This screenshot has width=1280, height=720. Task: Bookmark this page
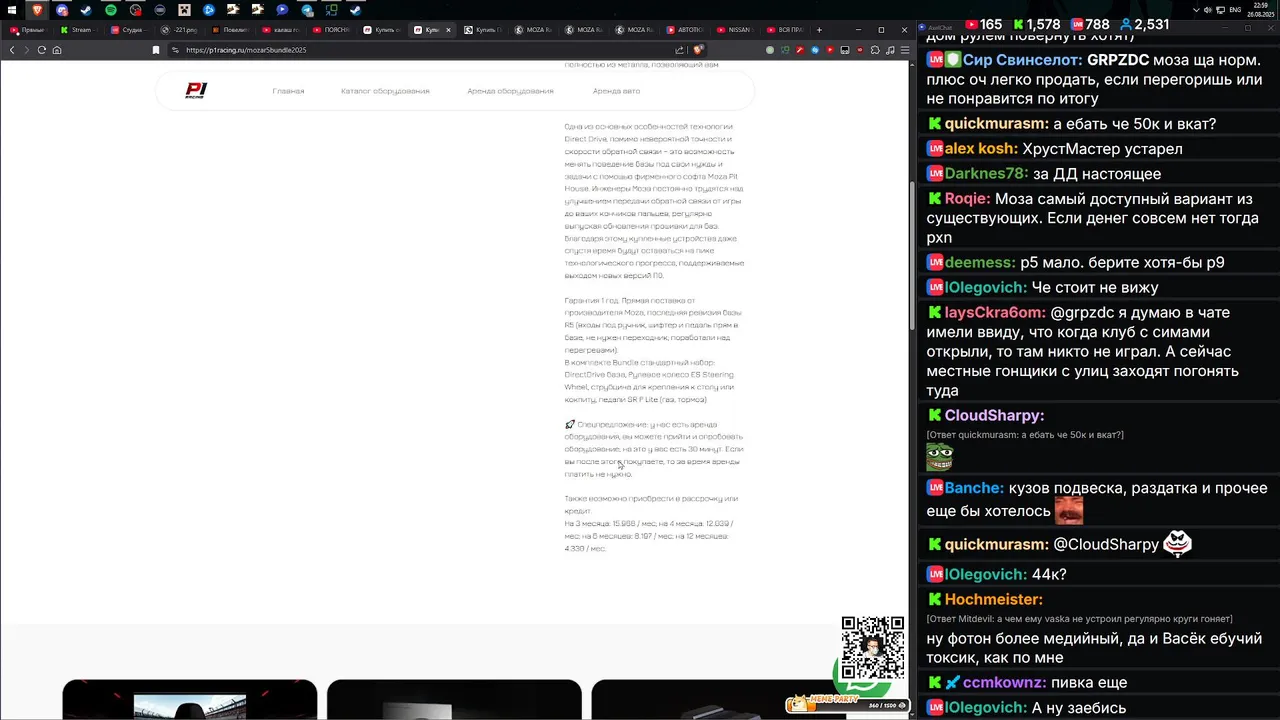(x=156, y=50)
